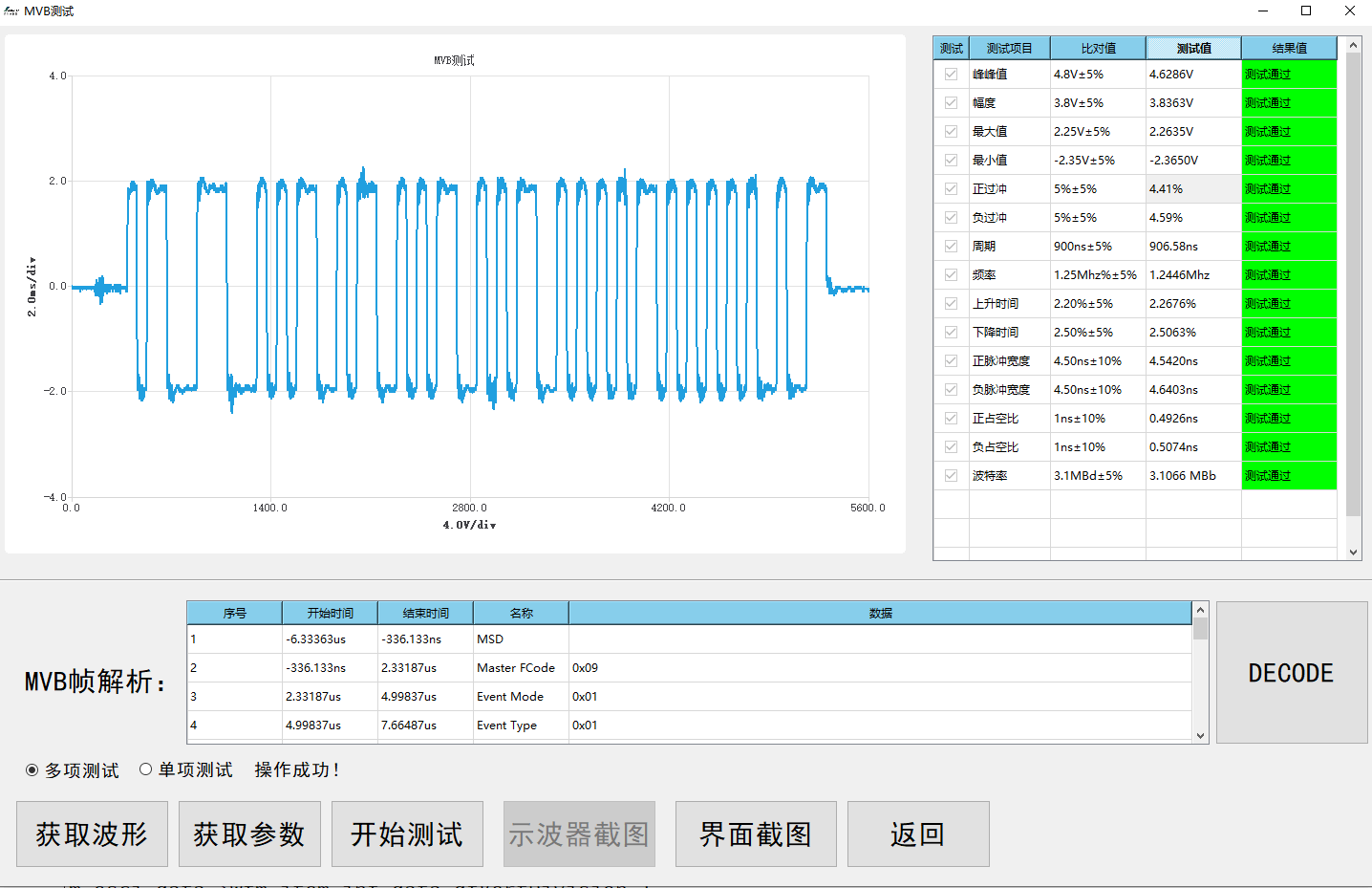Screen dimensions: 1372x888
Task: Click the results table scroll-up arrow
Action: [1353, 45]
